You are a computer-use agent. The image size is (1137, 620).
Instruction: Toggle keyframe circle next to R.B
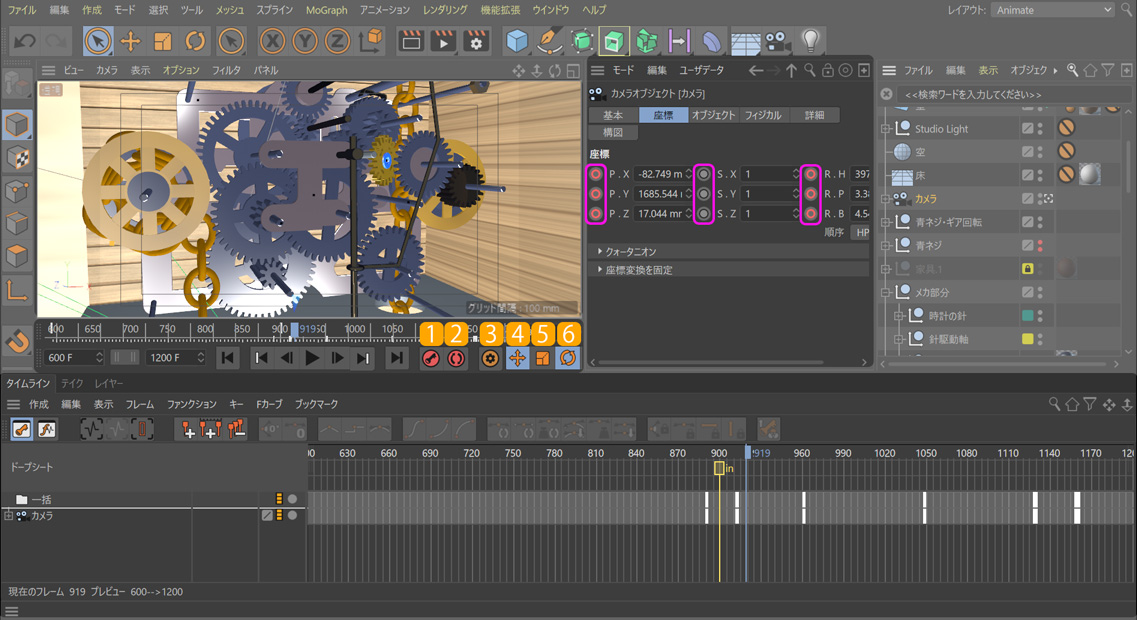click(811, 214)
